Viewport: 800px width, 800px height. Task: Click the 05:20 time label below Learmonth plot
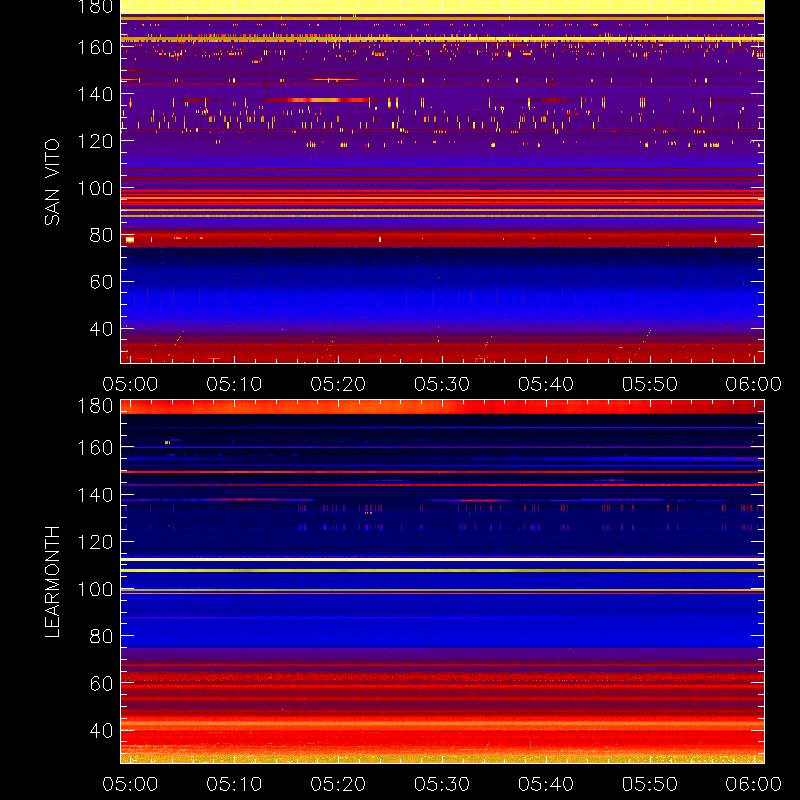pyautogui.click(x=338, y=784)
